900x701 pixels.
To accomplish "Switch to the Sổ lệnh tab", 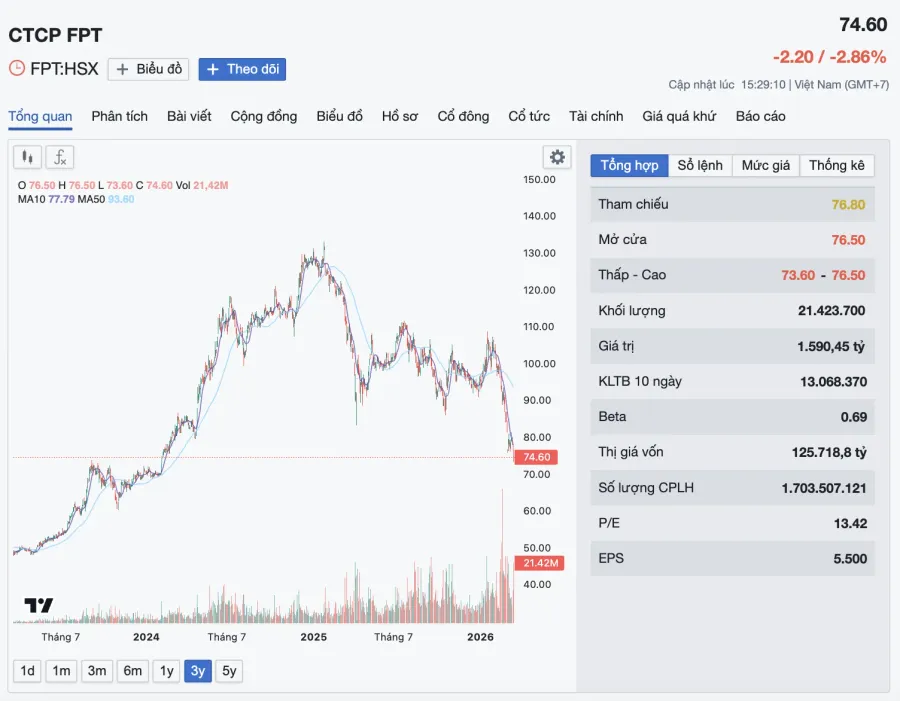I will [x=700, y=165].
